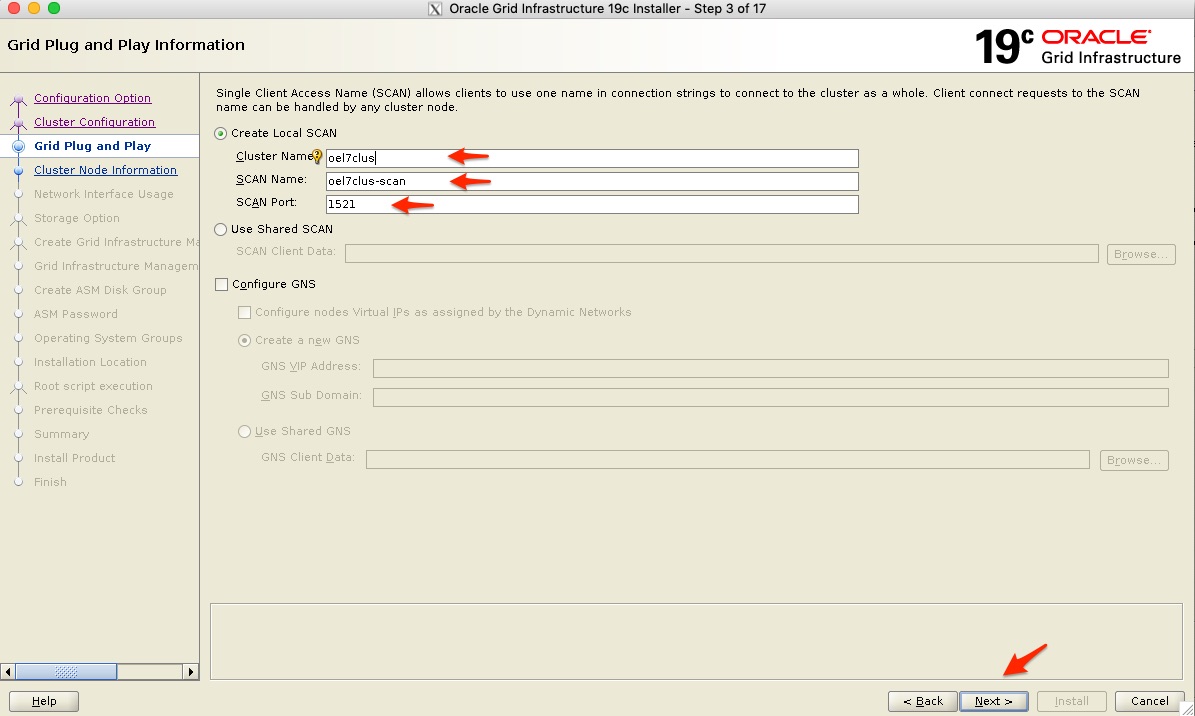
Task: Click sidebar scrollbar right arrow
Action: coord(191,672)
